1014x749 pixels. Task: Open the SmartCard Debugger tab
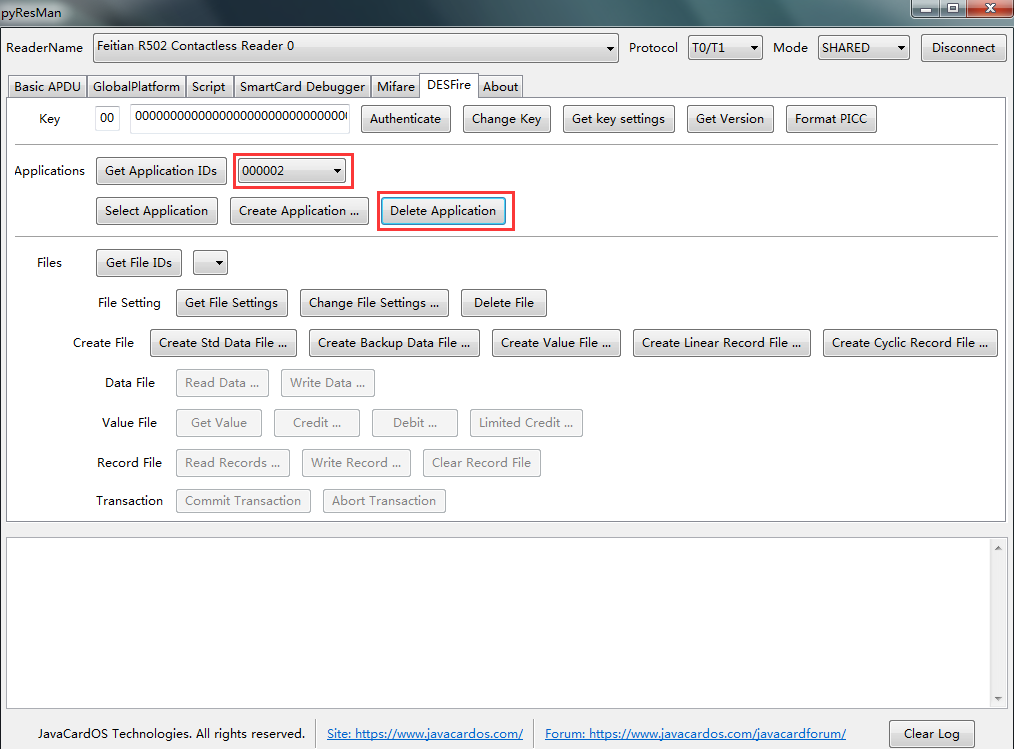(302, 87)
